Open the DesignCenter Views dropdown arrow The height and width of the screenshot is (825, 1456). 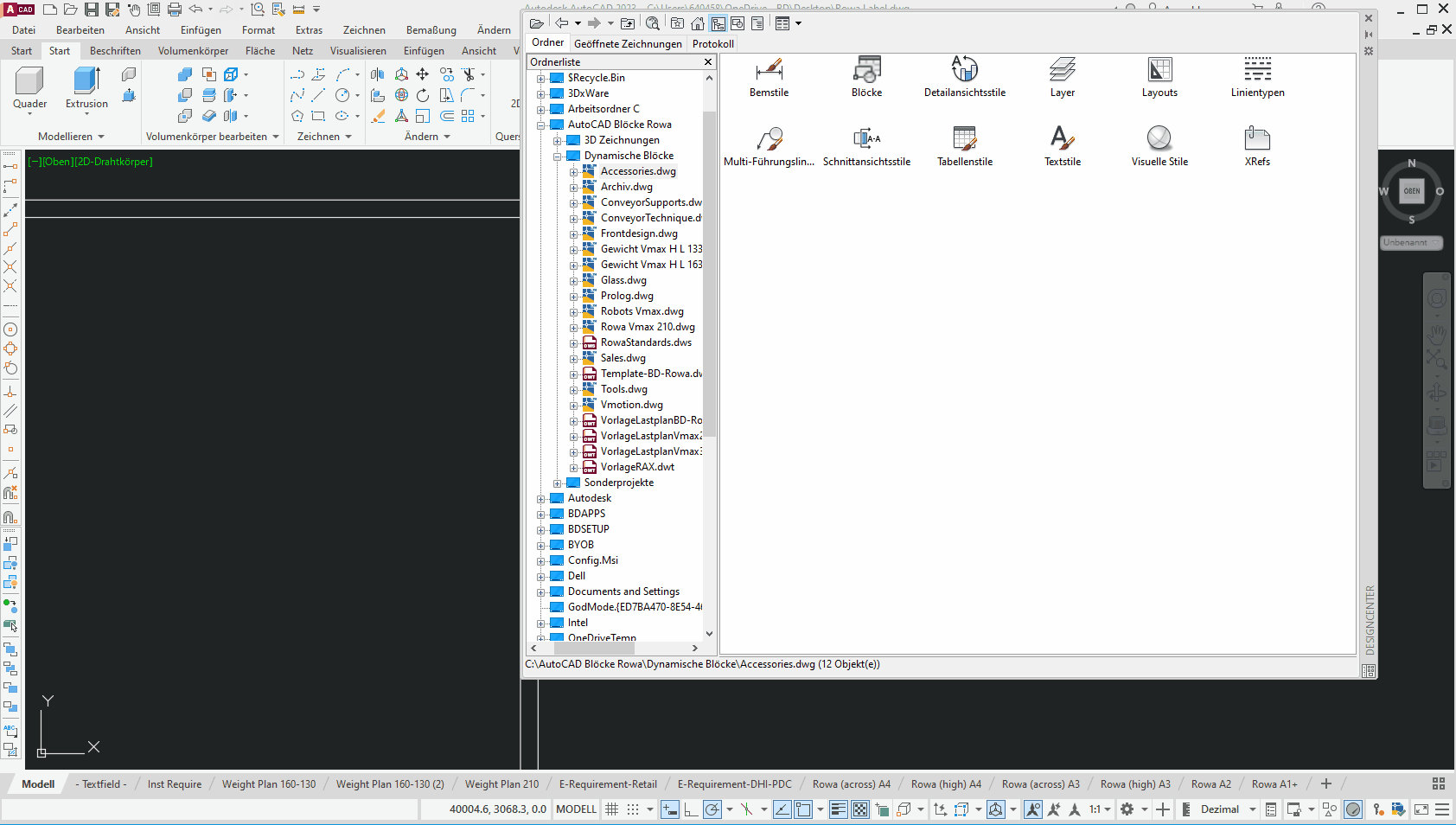tap(798, 23)
